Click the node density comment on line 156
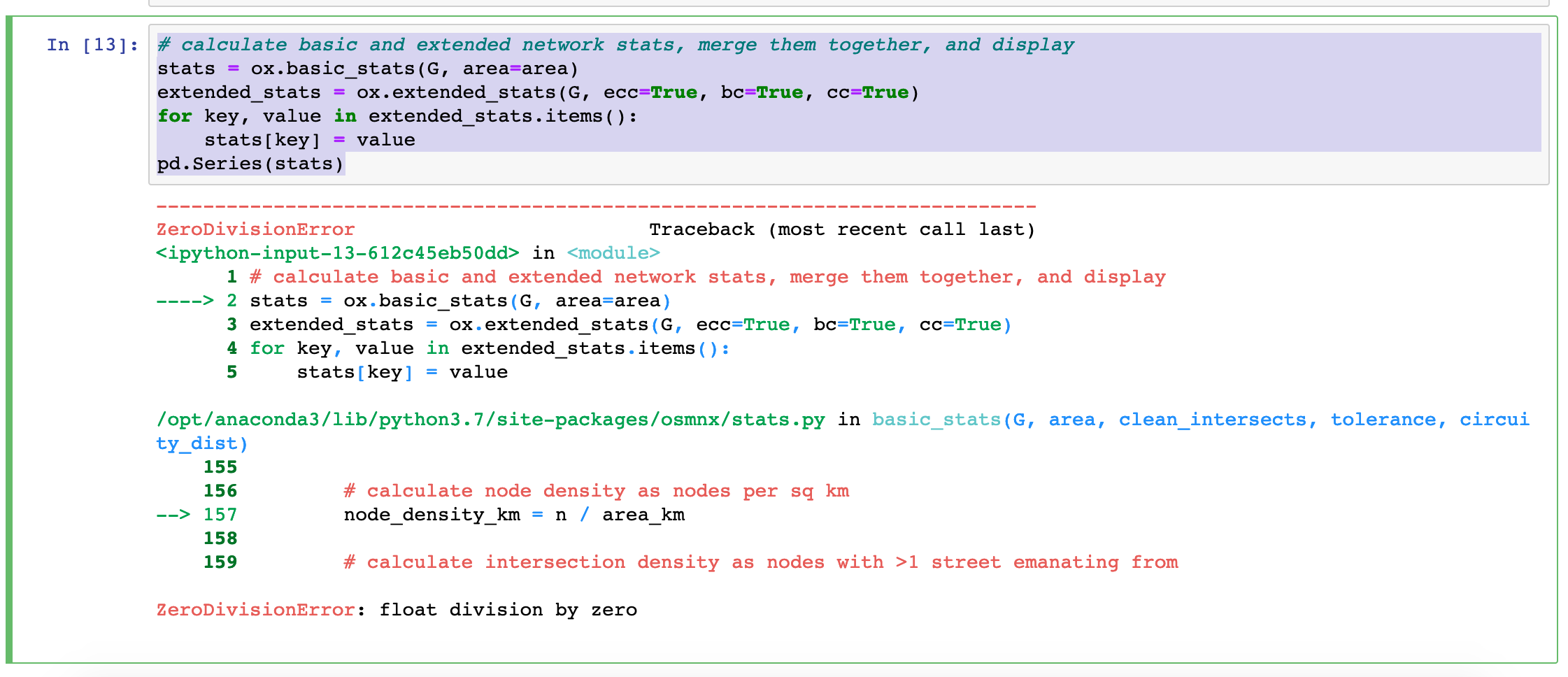The width and height of the screenshot is (1568, 677). [x=594, y=490]
